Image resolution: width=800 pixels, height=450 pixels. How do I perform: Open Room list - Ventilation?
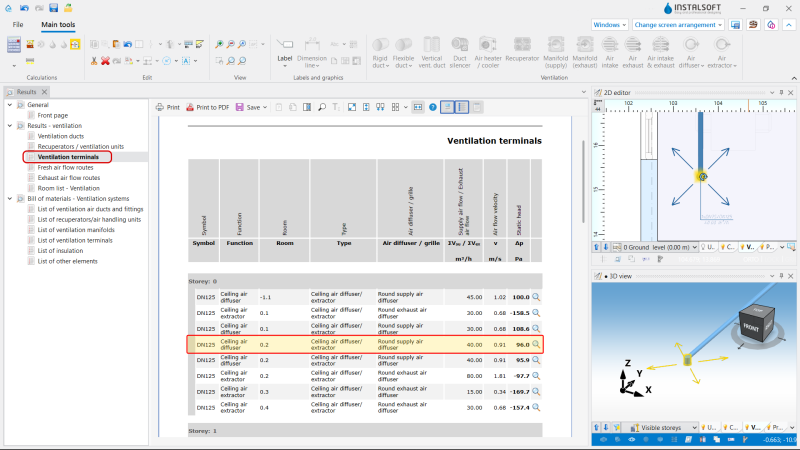[x=68, y=188]
